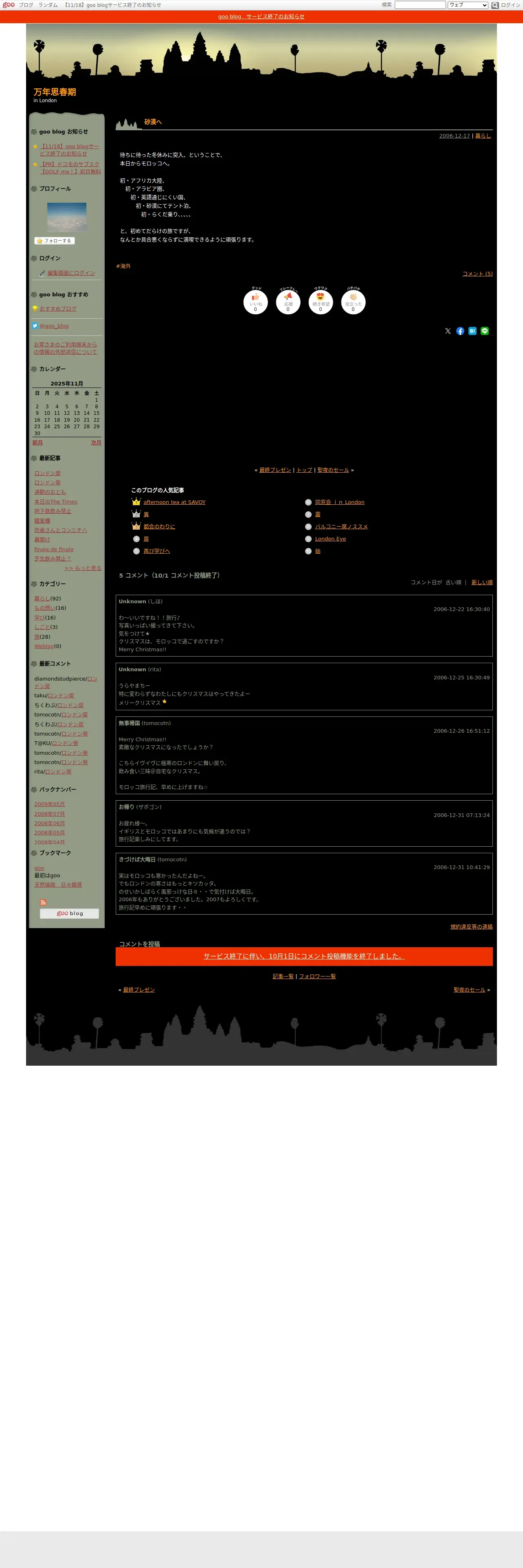
Task: Open the @goo_blog Twitter link
Action: pos(54,326)
